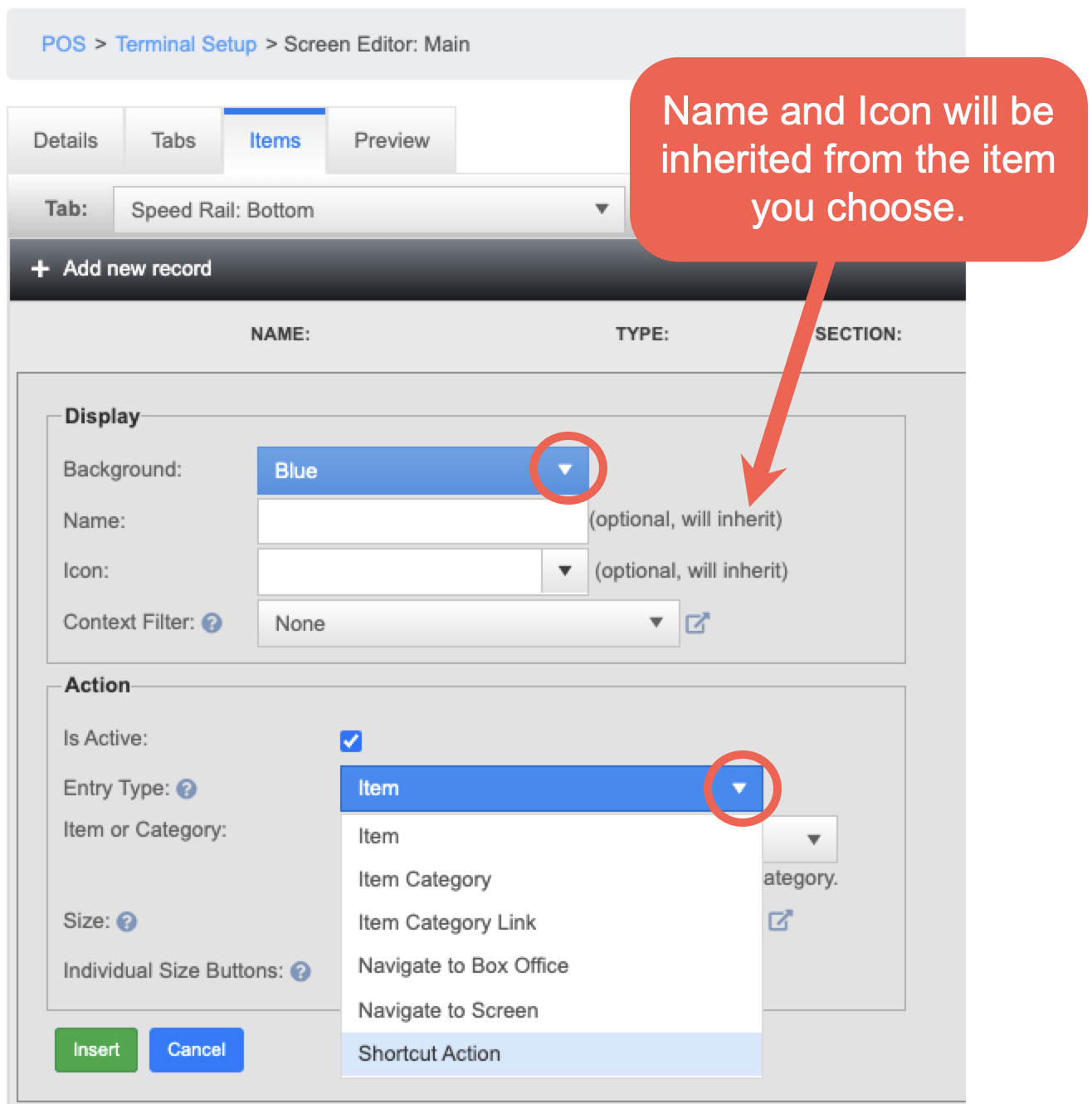Image resolution: width=1092 pixels, height=1104 pixels.
Task: Click the Context Filter help icon
Action: (x=212, y=623)
